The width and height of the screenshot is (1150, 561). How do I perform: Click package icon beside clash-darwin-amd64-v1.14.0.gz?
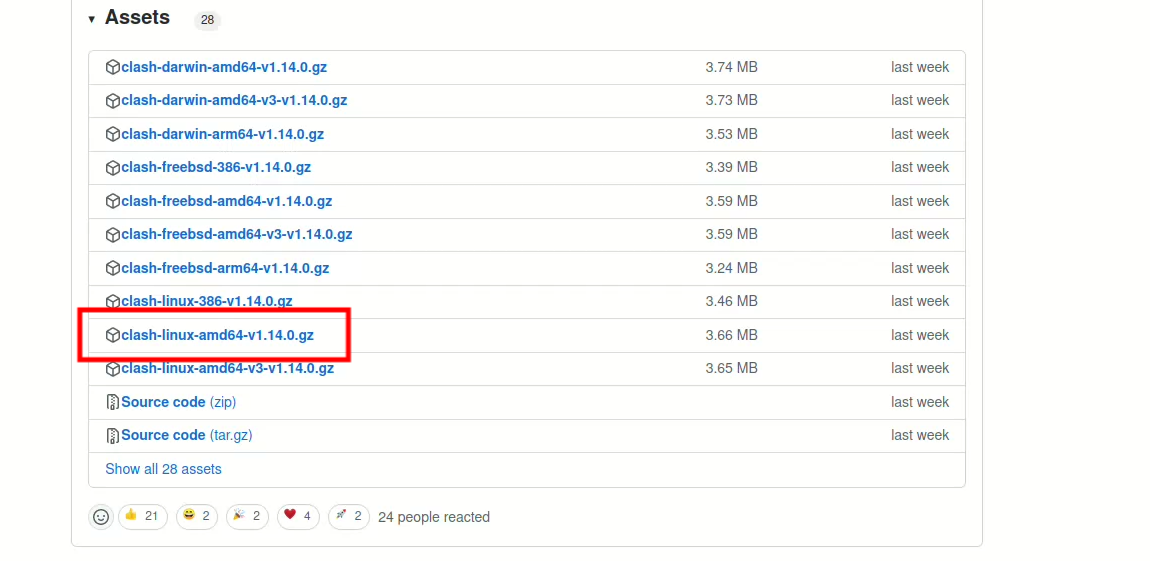click(x=113, y=68)
